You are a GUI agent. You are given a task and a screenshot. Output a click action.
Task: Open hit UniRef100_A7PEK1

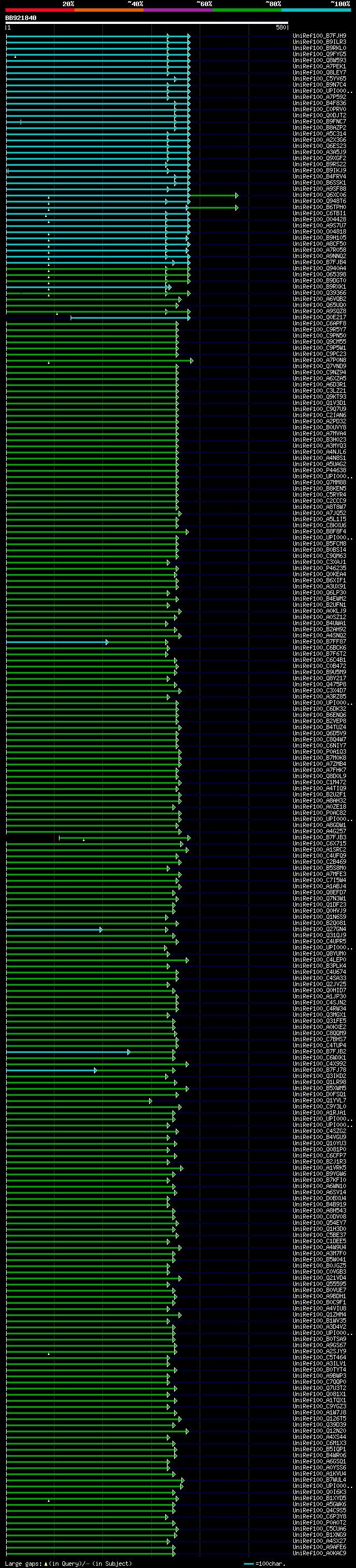pyautogui.click(x=319, y=66)
